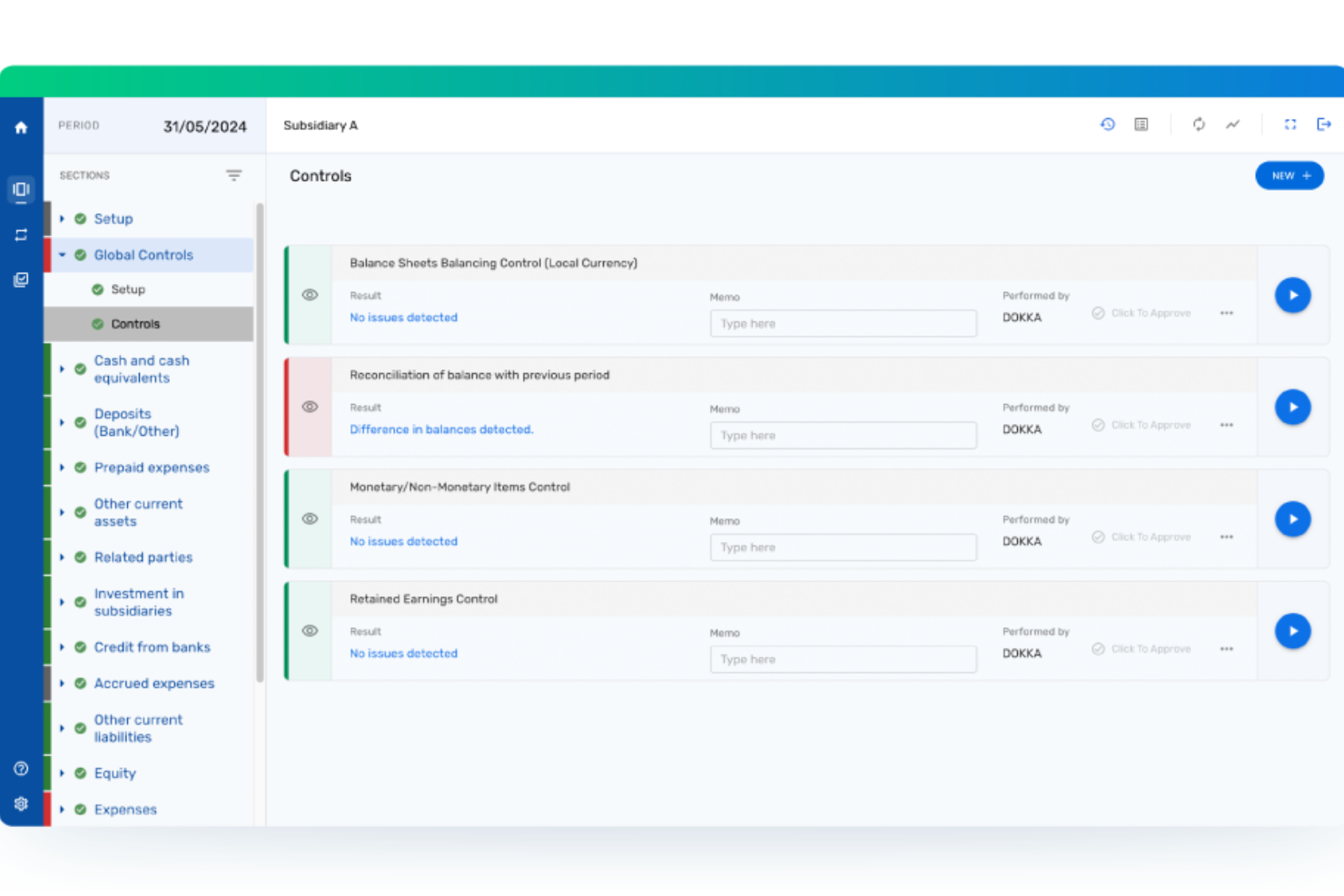Open the help question-mark icon in sidebar
This screenshot has width=1344, height=896.
click(x=21, y=767)
